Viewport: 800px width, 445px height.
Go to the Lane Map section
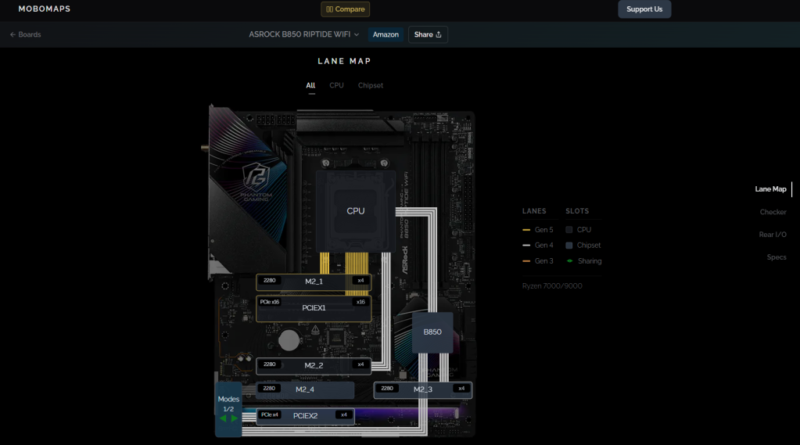770,189
